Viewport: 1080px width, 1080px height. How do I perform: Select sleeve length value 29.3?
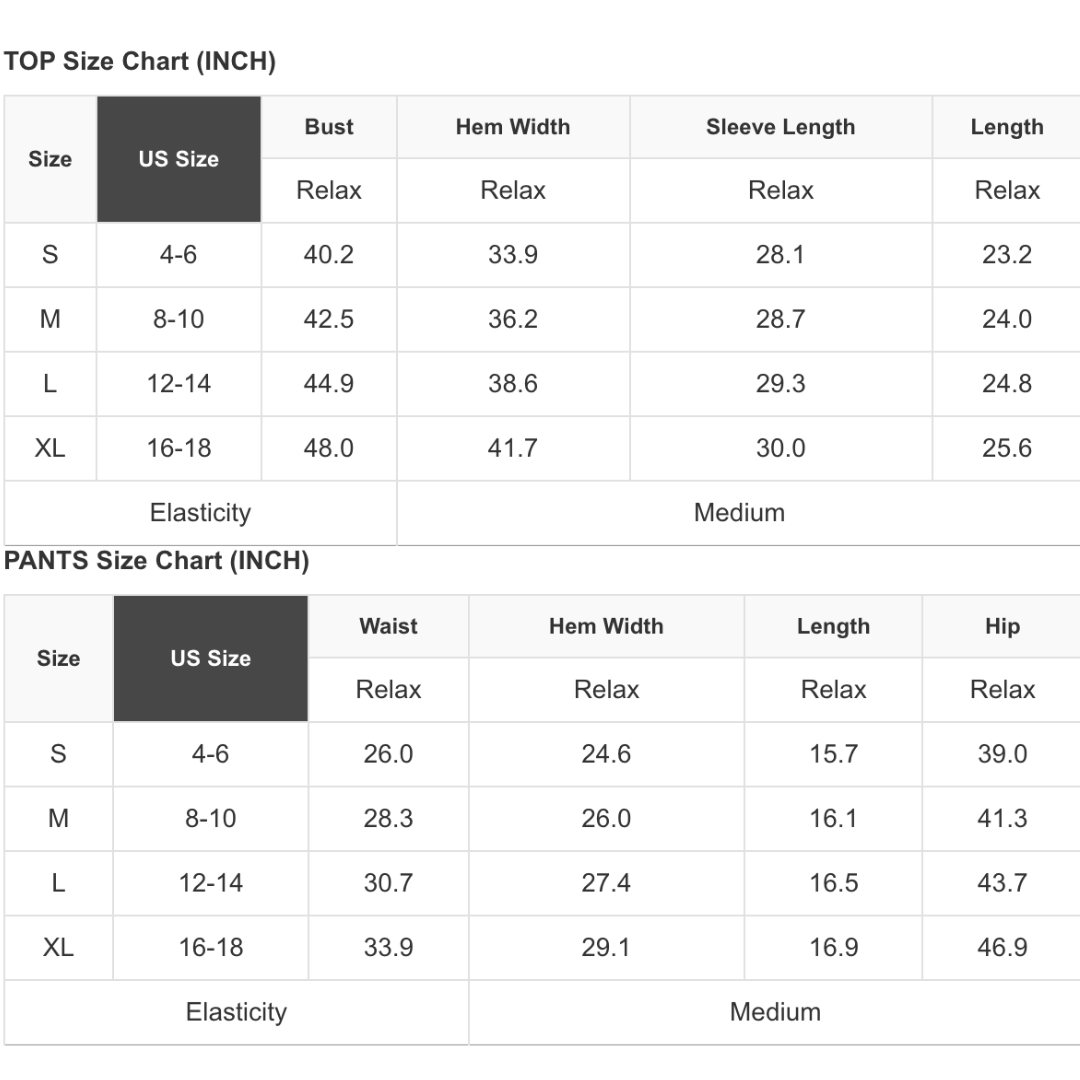pyautogui.click(x=780, y=384)
